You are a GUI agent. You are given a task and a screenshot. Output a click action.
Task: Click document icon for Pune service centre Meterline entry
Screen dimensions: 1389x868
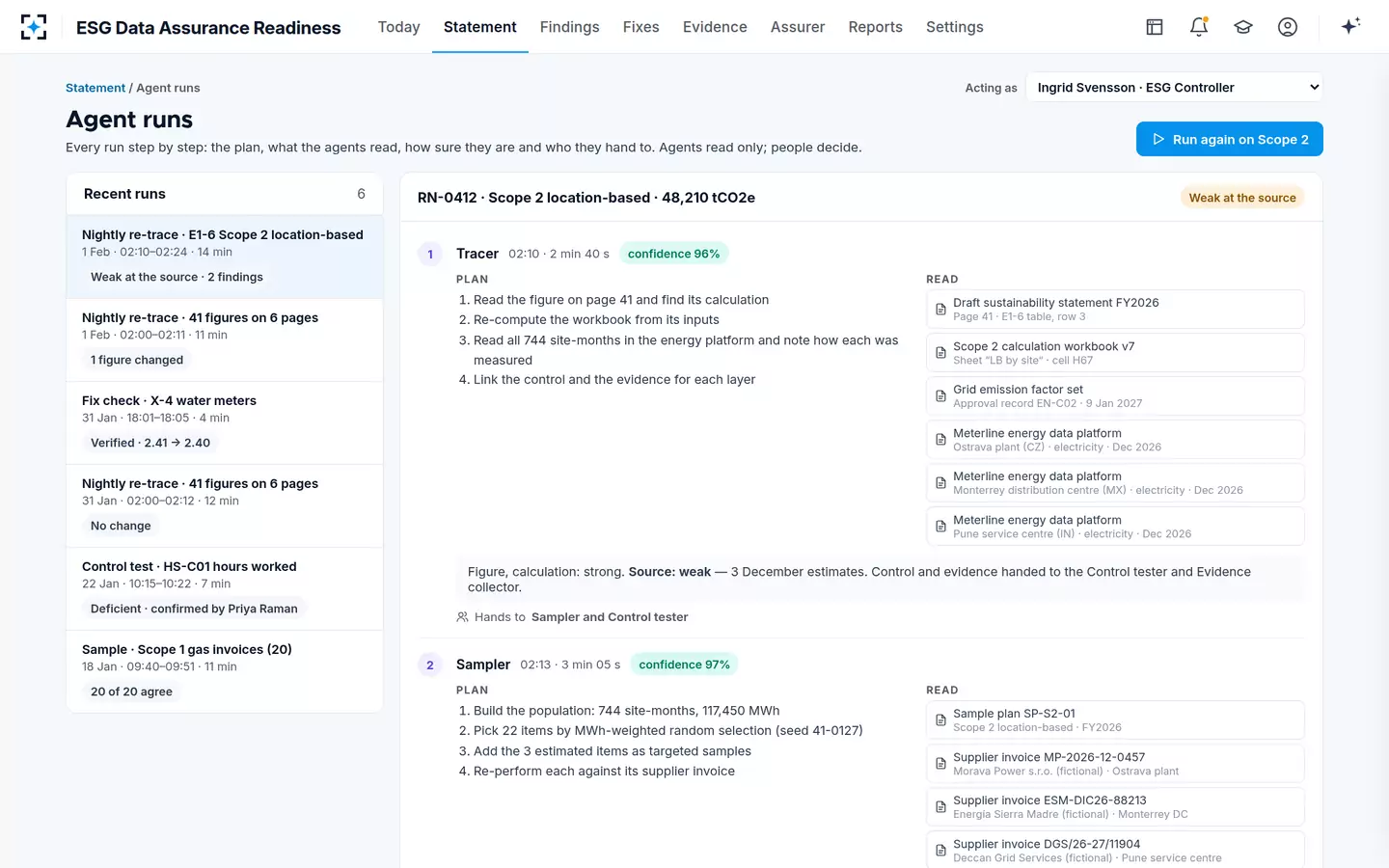pyautogui.click(x=940, y=527)
